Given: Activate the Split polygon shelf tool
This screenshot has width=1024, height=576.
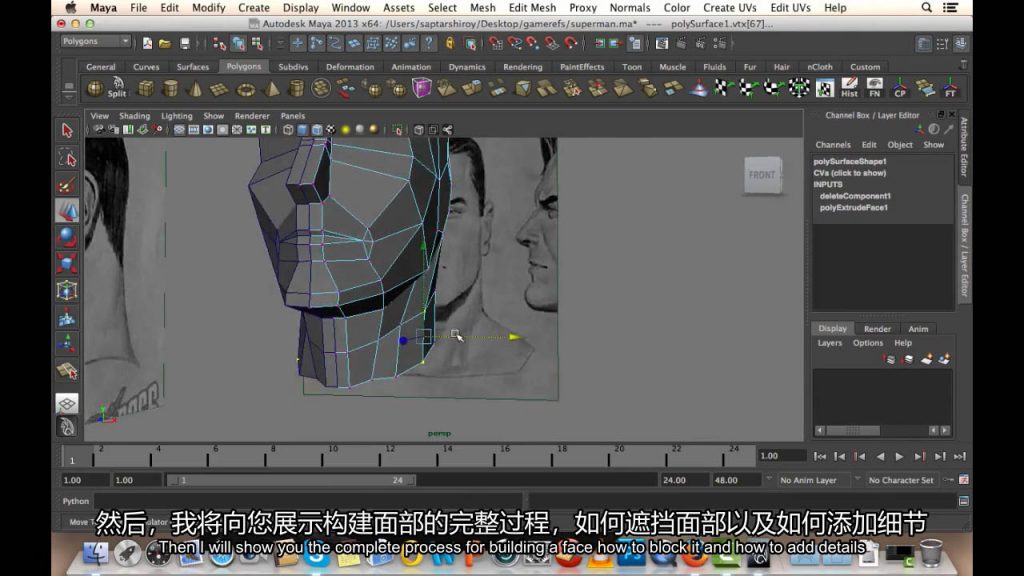Looking at the screenshot, I should pyautogui.click(x=118, y=88).
